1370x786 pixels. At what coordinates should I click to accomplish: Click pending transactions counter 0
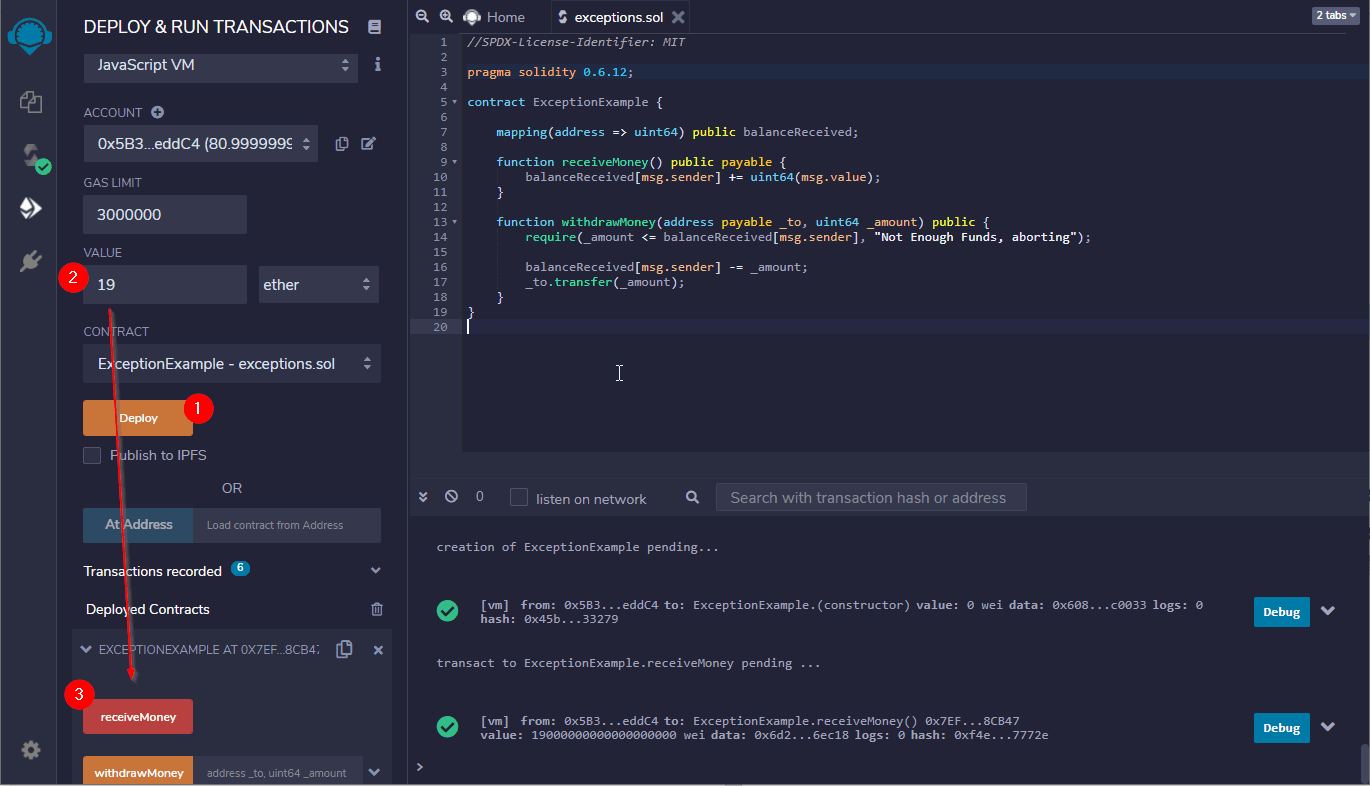coord(480,496)
